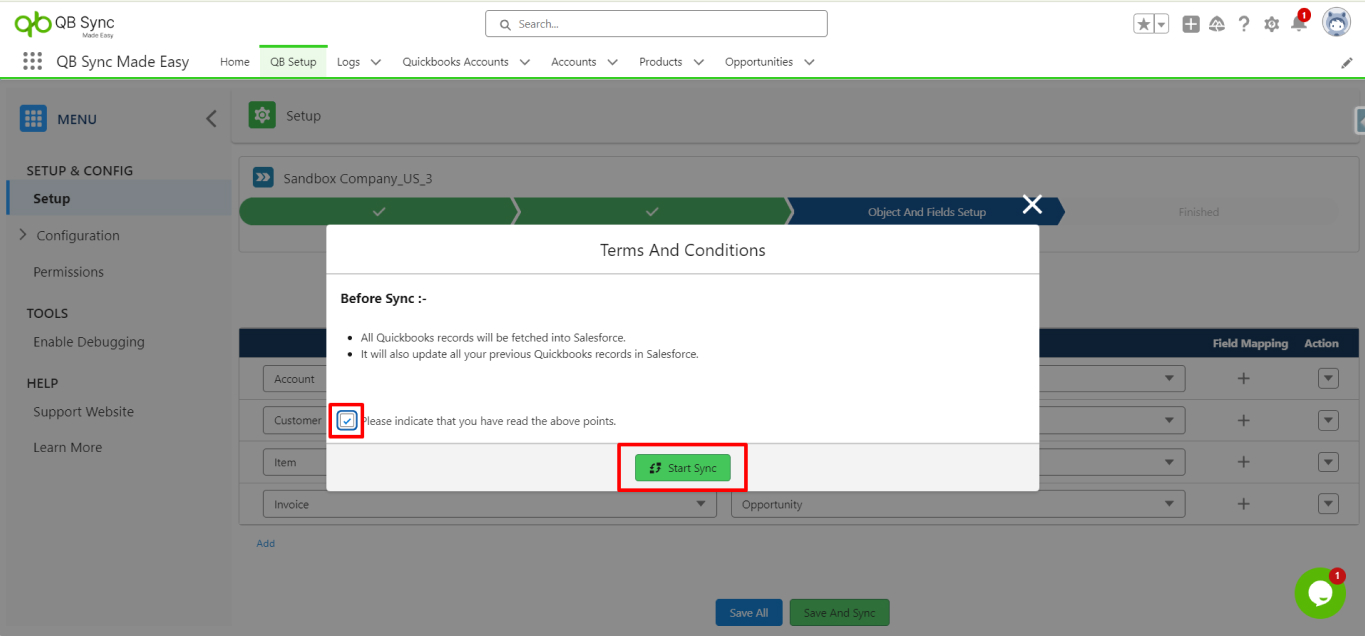1365x637 pixels.
Task: Open the Accounts tab
Action: pyautogui.click(x=574, y=62)
